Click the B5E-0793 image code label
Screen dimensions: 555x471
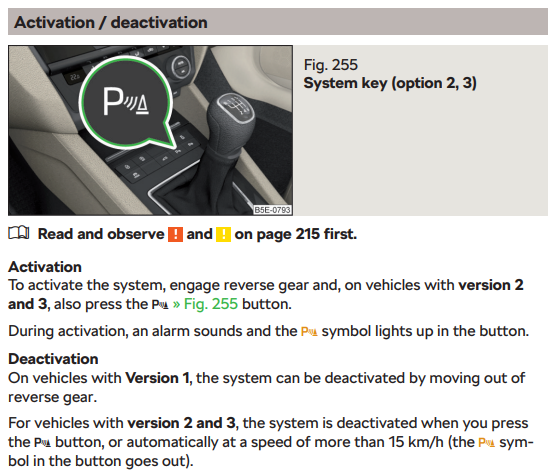coord(272,210)
